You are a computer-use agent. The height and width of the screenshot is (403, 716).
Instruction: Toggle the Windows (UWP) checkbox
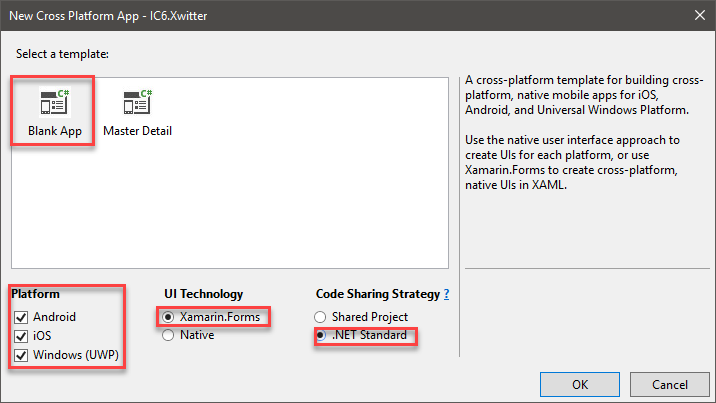point(21,355)
